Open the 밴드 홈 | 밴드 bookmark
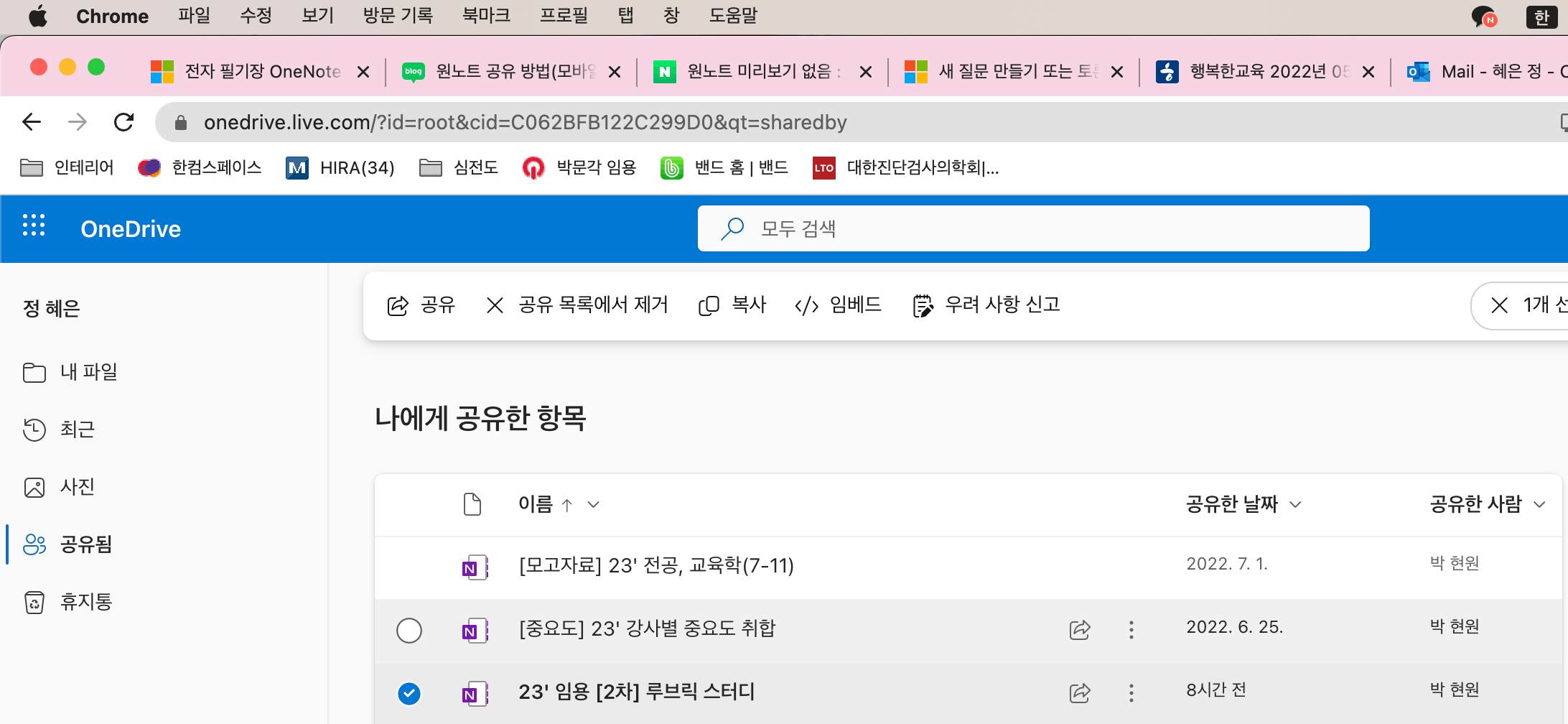This screenshot has height=724, width=1568. point(724,168)
